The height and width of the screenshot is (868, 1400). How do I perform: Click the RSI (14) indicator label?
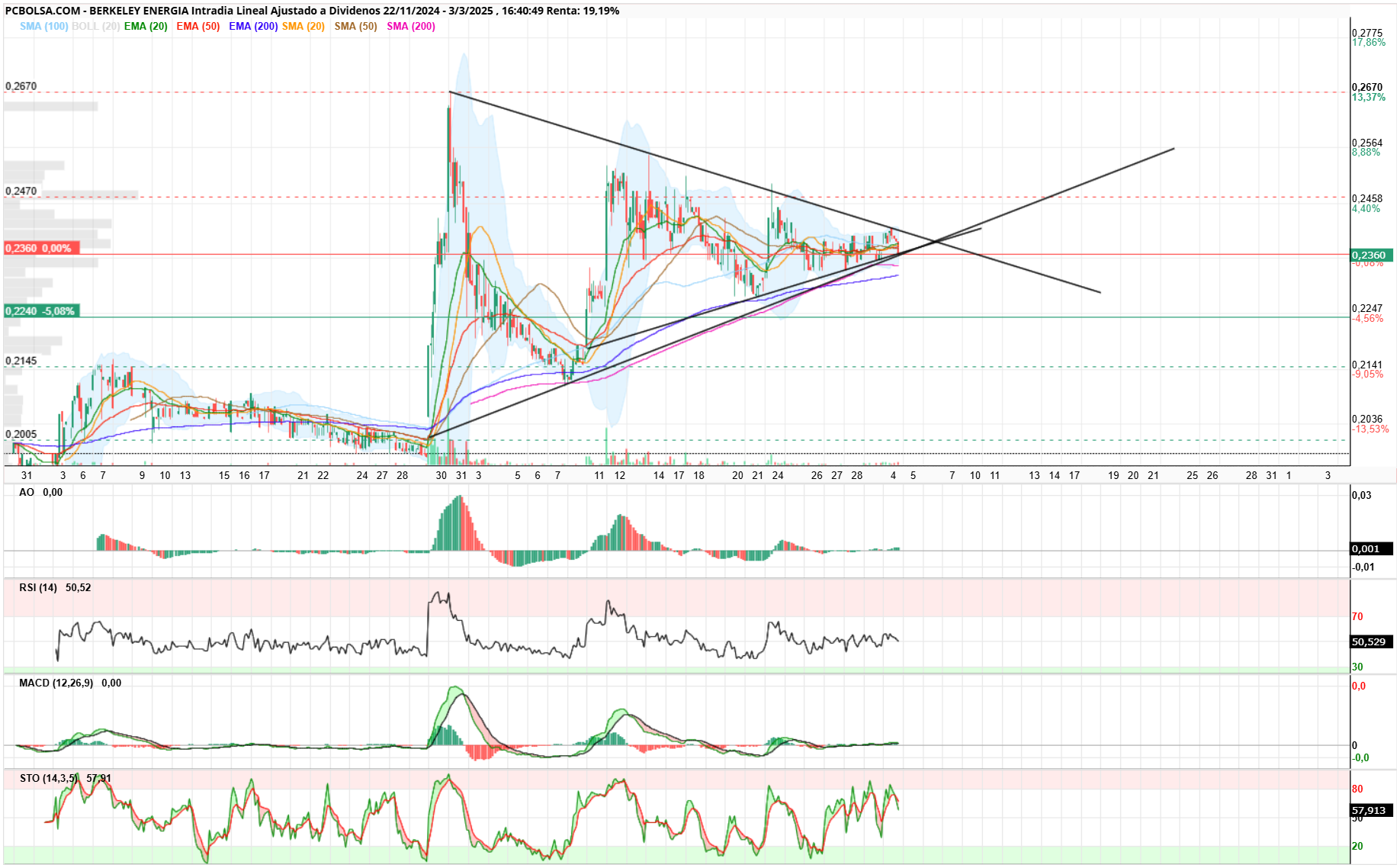[38, 587]
